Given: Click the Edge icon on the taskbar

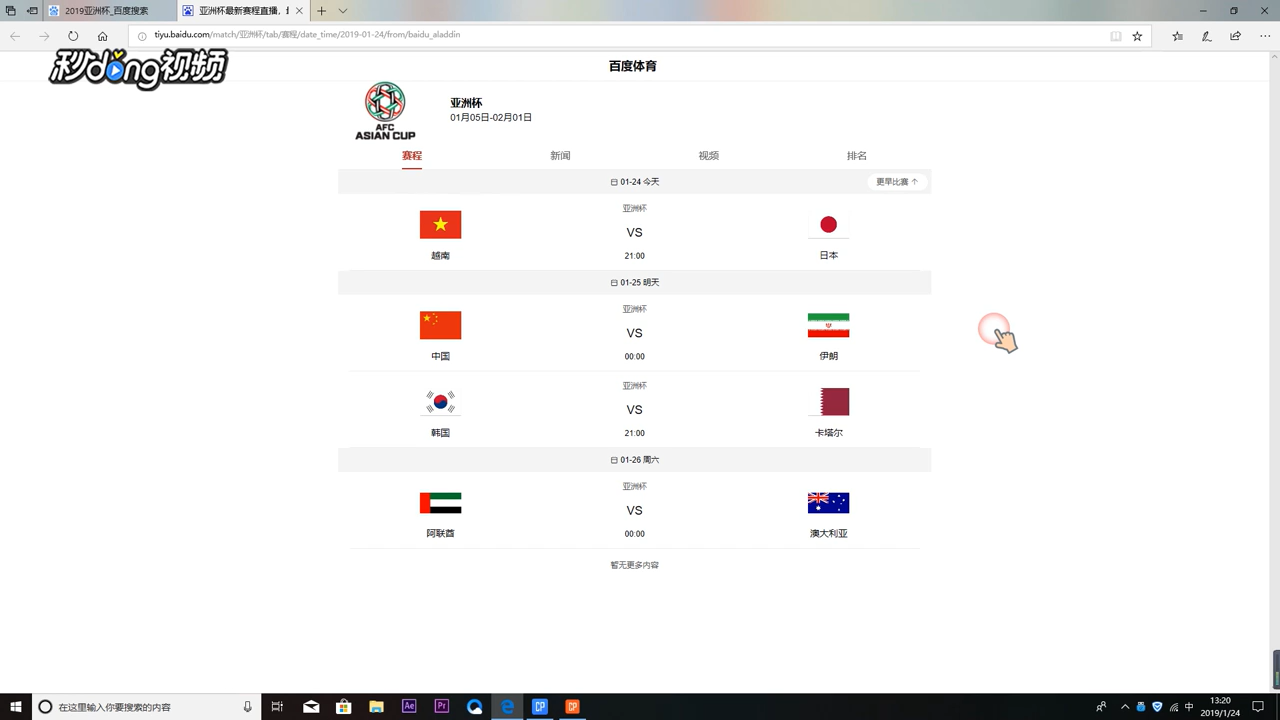Looking at the screenshot, I should 507,707.
